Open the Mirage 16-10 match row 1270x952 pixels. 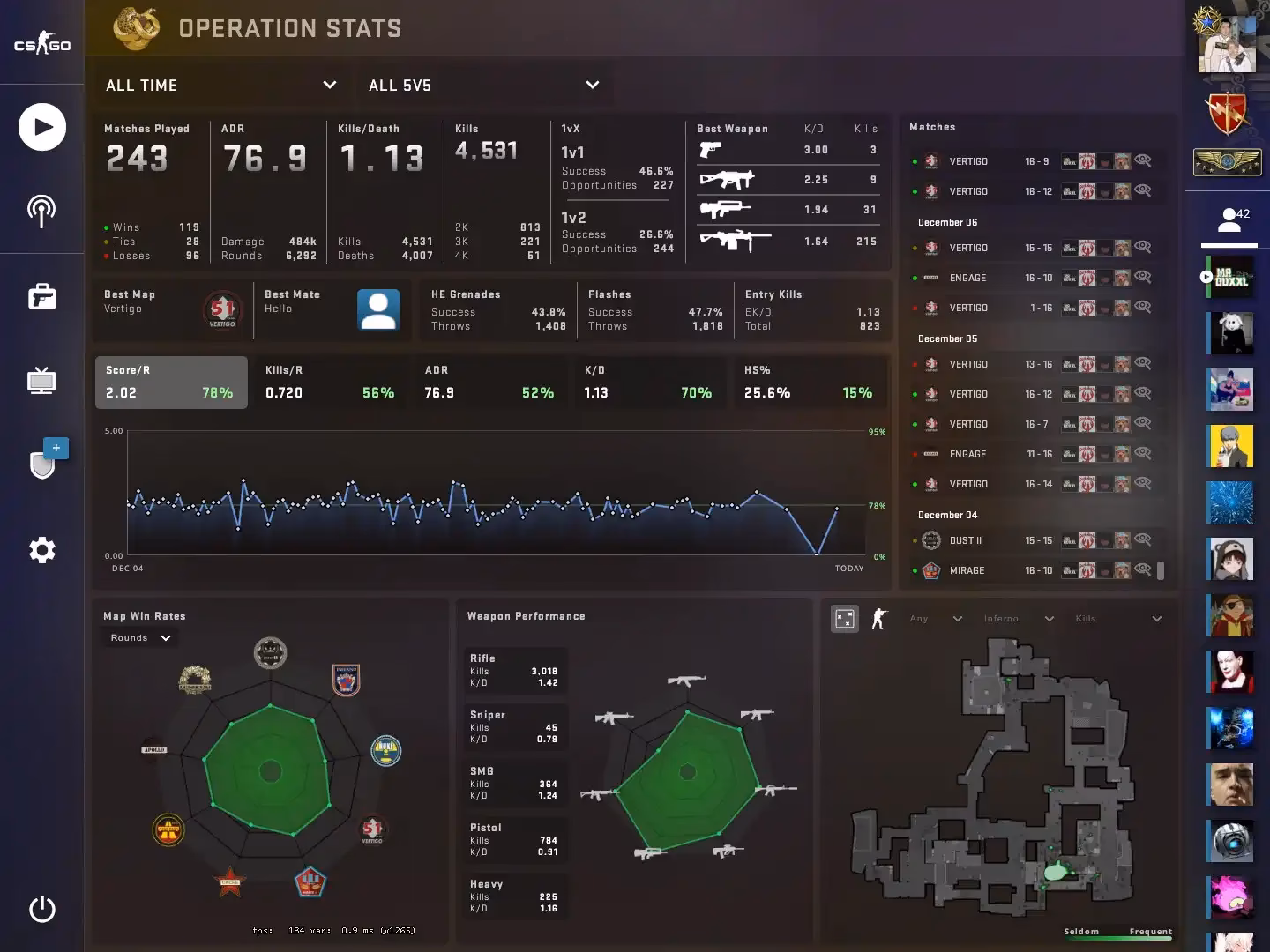tap(1034, 570)
